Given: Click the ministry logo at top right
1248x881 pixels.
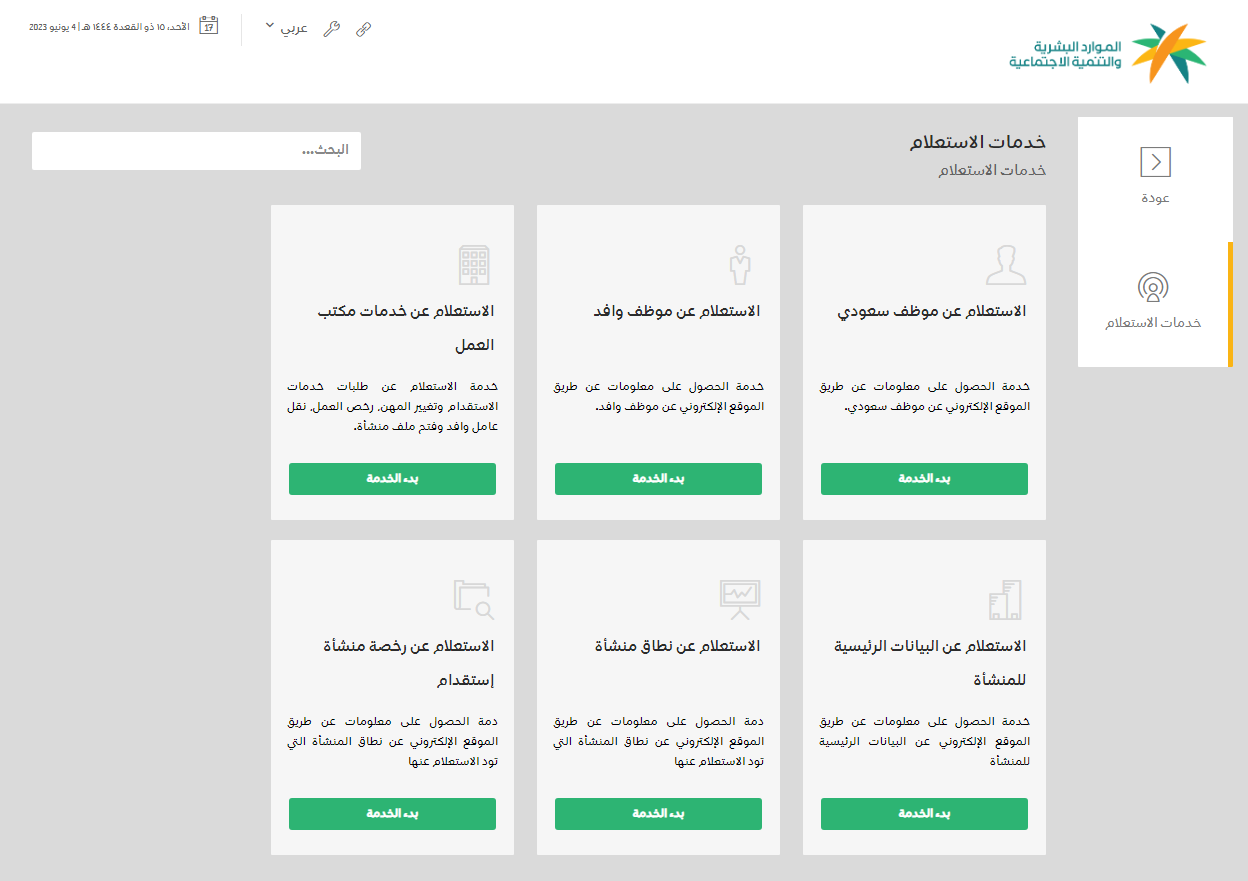Looking at the screenshot, I should (1108, 53).
